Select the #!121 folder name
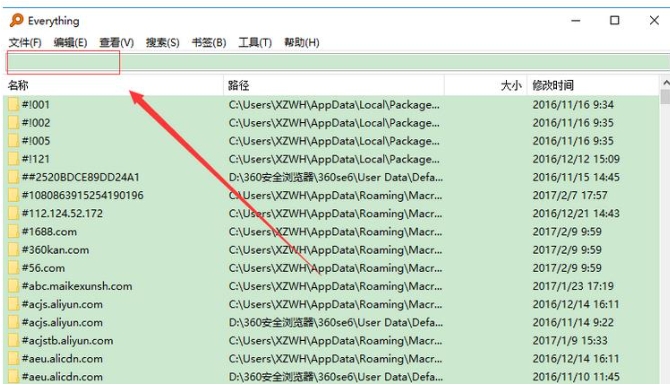 click(x=35, y=159)
